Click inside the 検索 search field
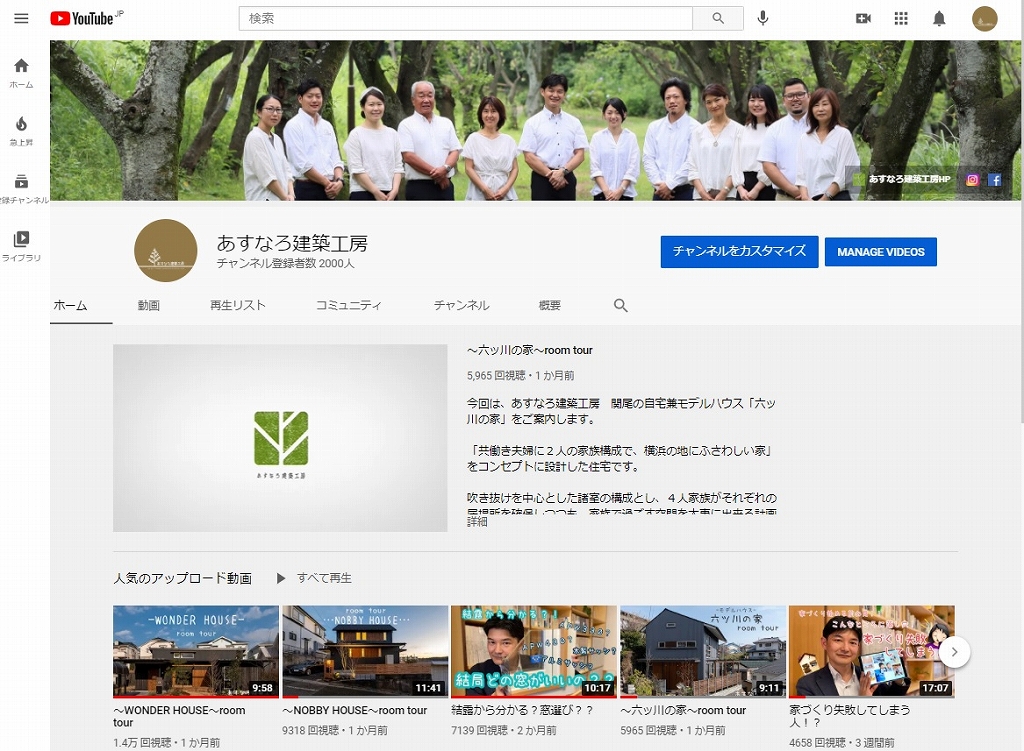Image resolution: width=1024 pixels, height=751 pixels. tap(466, 18)
